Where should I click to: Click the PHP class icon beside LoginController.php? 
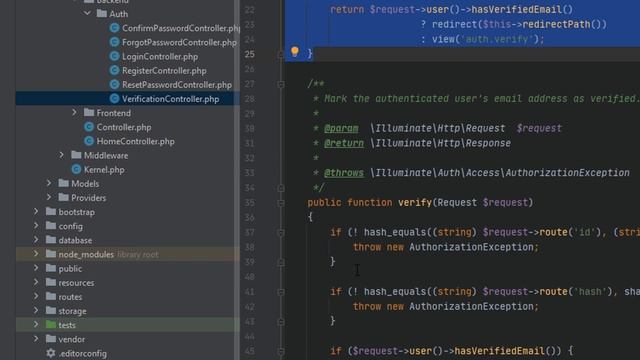(x=114, y=56)
